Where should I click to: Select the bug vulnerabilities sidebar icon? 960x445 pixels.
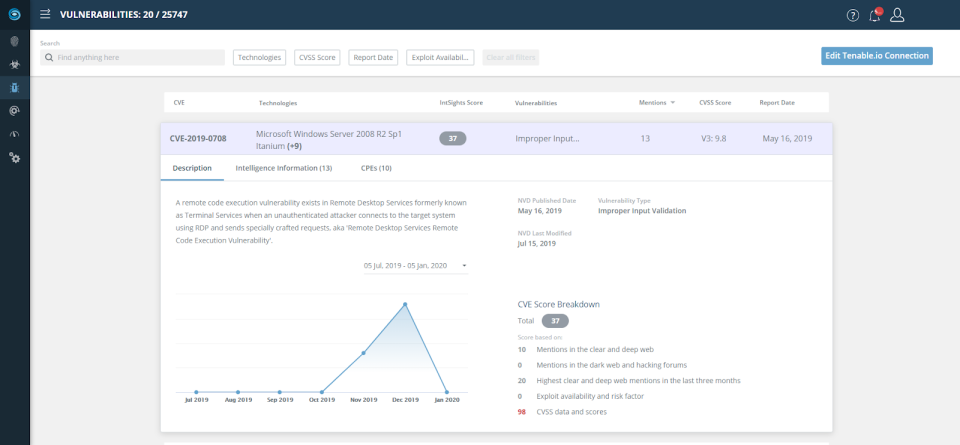[x=15, y=88]
